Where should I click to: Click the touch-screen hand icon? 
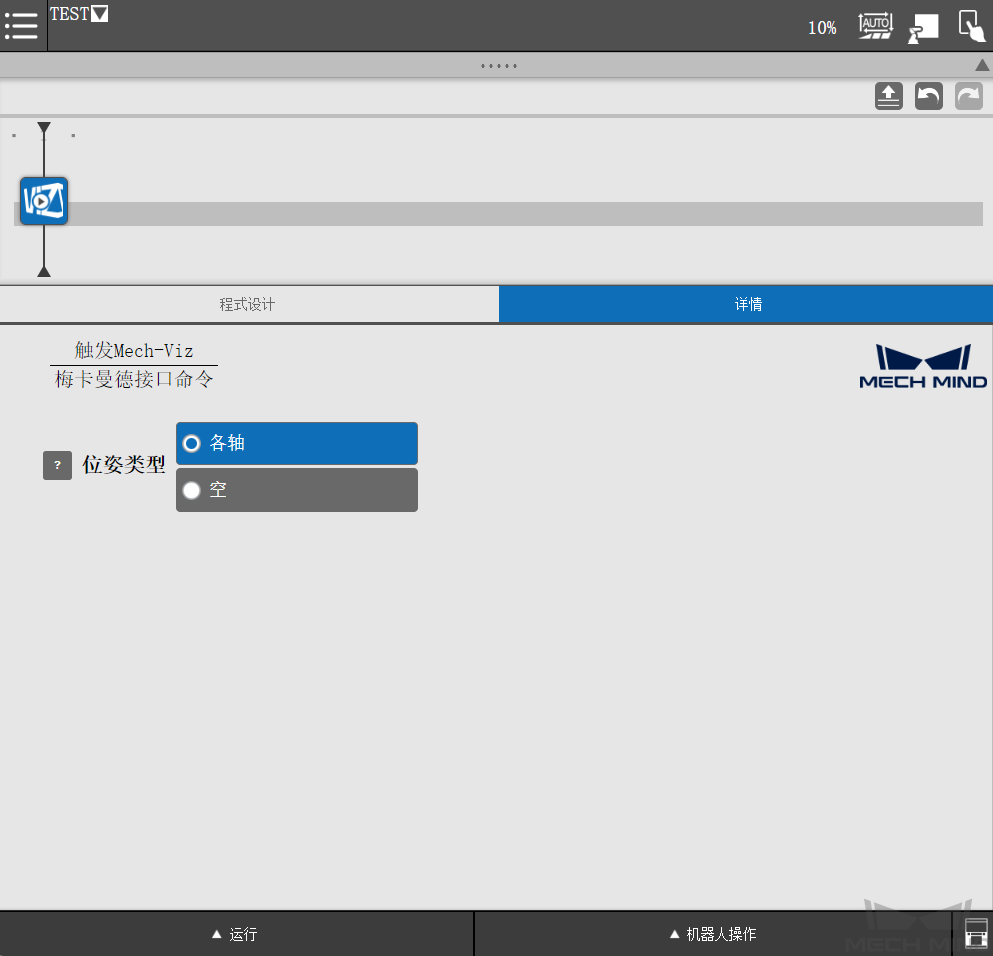[970, 26]
